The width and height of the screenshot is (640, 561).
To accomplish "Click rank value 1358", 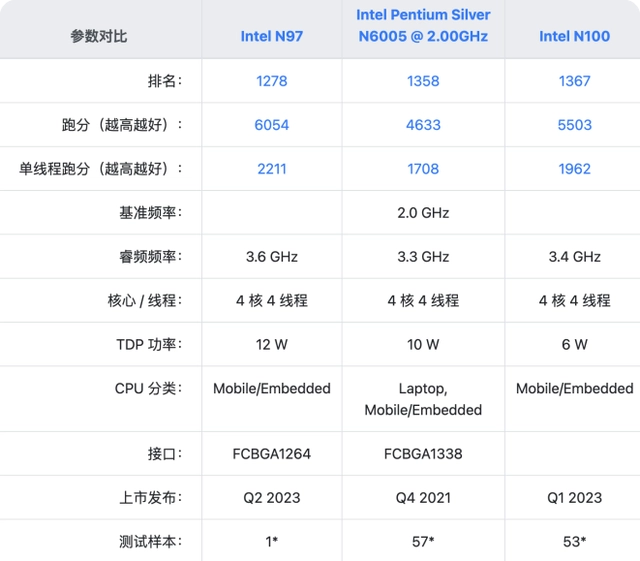I will tap(423, 81).
